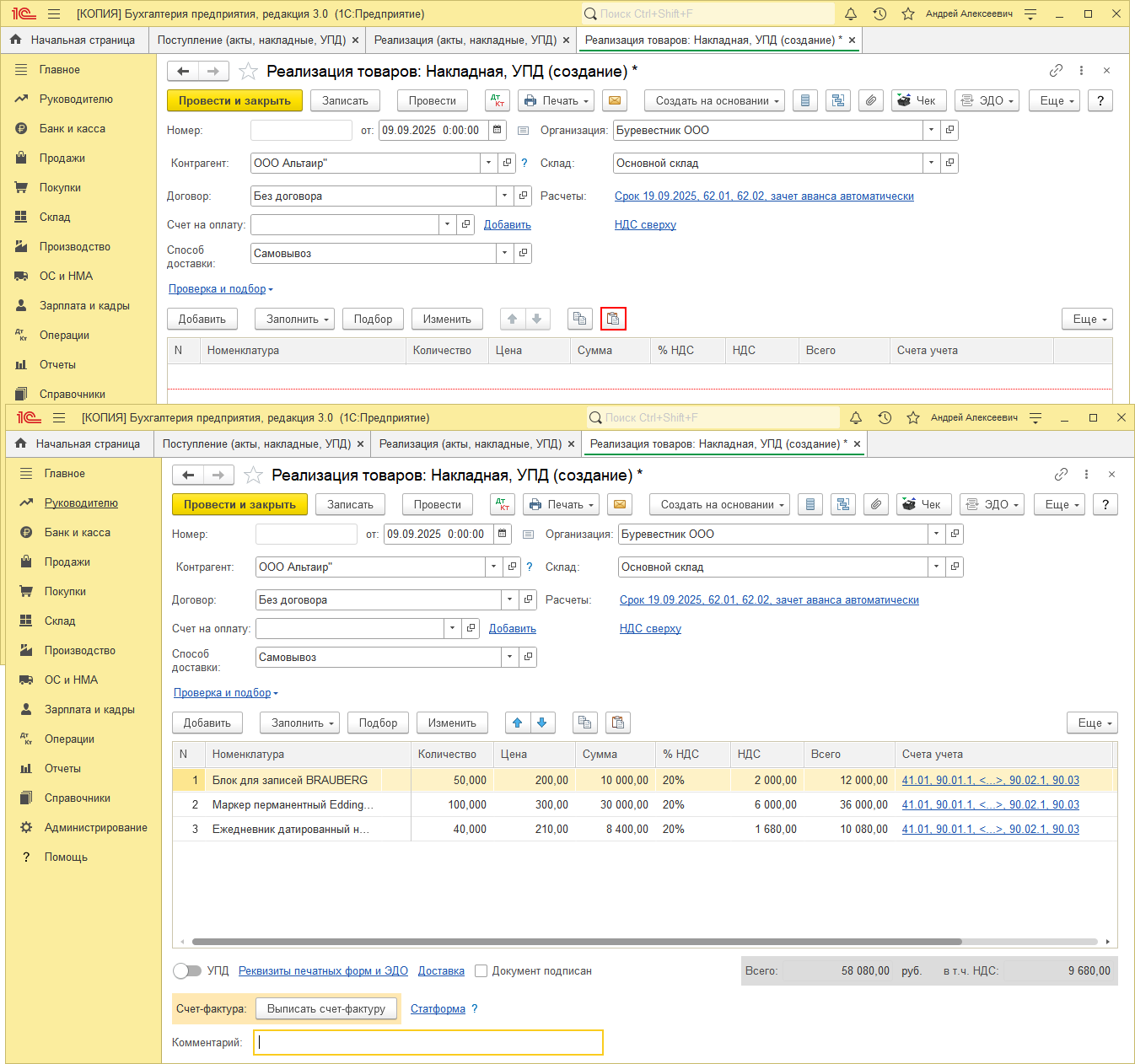This screenshot has height=1064, width=1135.
Task: Open Дт/Кт postings icon in lower window
Action: 503,504
